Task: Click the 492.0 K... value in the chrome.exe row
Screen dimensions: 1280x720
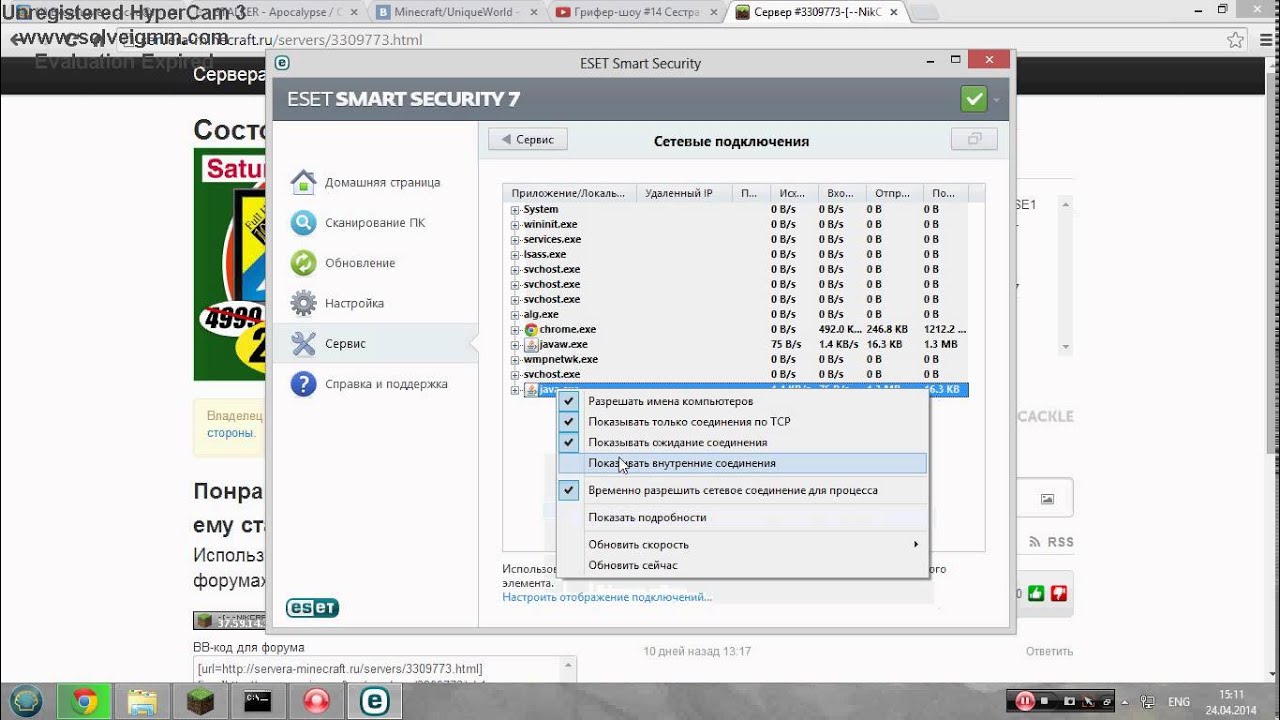Action: pos(841,329)
